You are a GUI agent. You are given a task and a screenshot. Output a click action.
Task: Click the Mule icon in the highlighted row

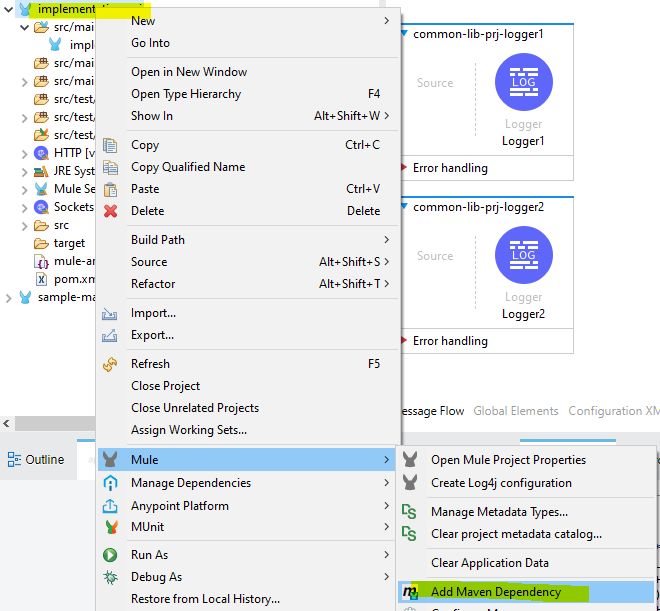110,460
